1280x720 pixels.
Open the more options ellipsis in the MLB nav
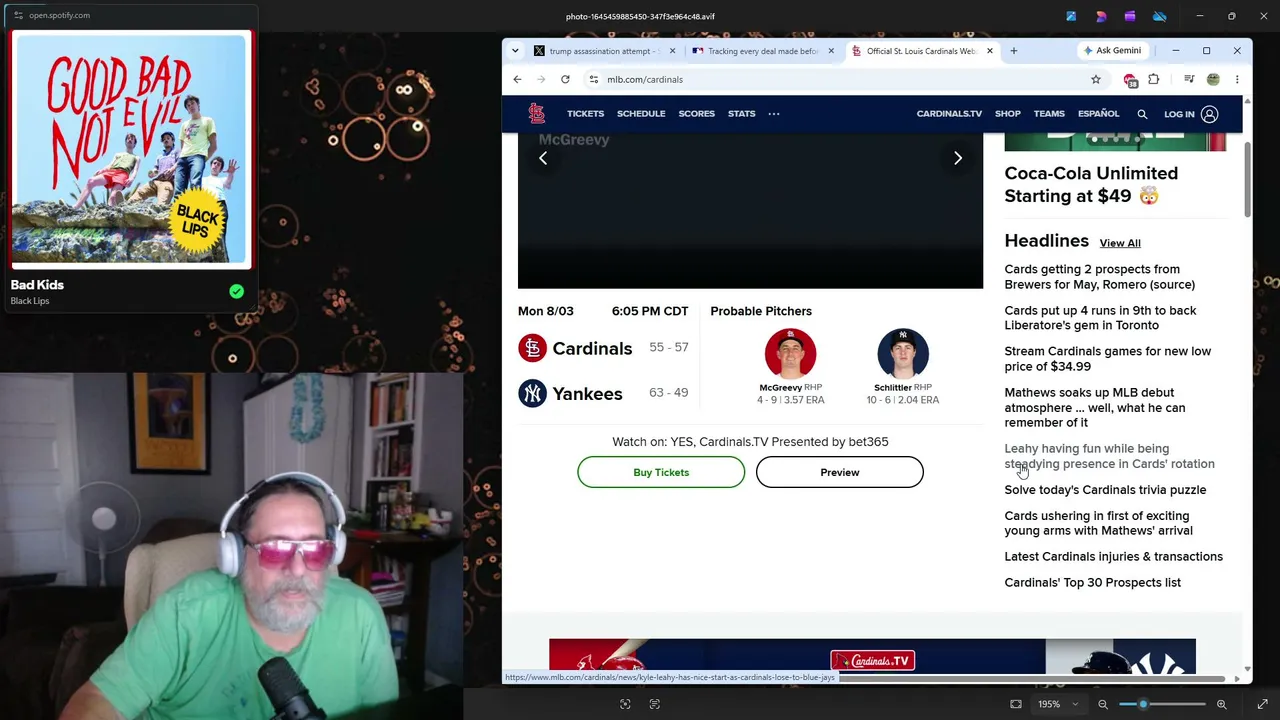pos(774,114)
